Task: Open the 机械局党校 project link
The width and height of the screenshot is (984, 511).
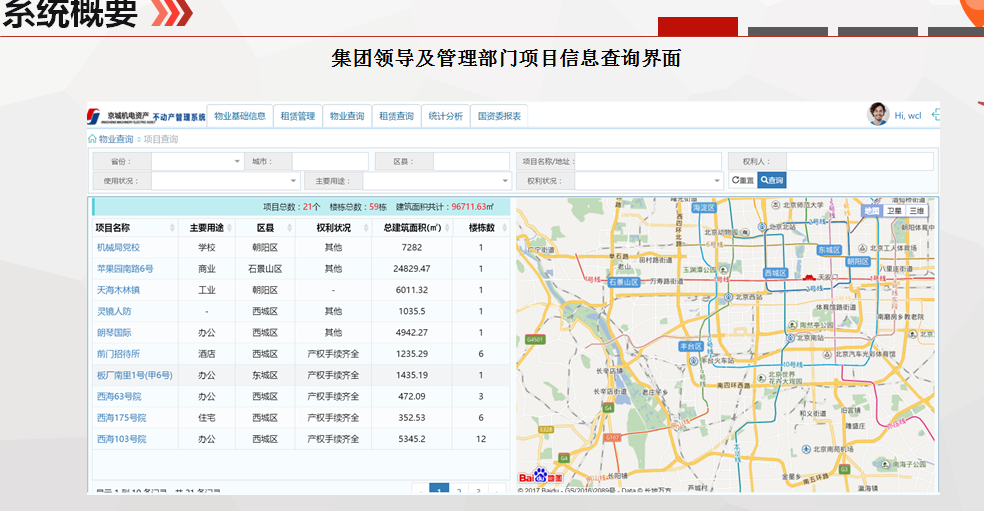Action: 118,247
